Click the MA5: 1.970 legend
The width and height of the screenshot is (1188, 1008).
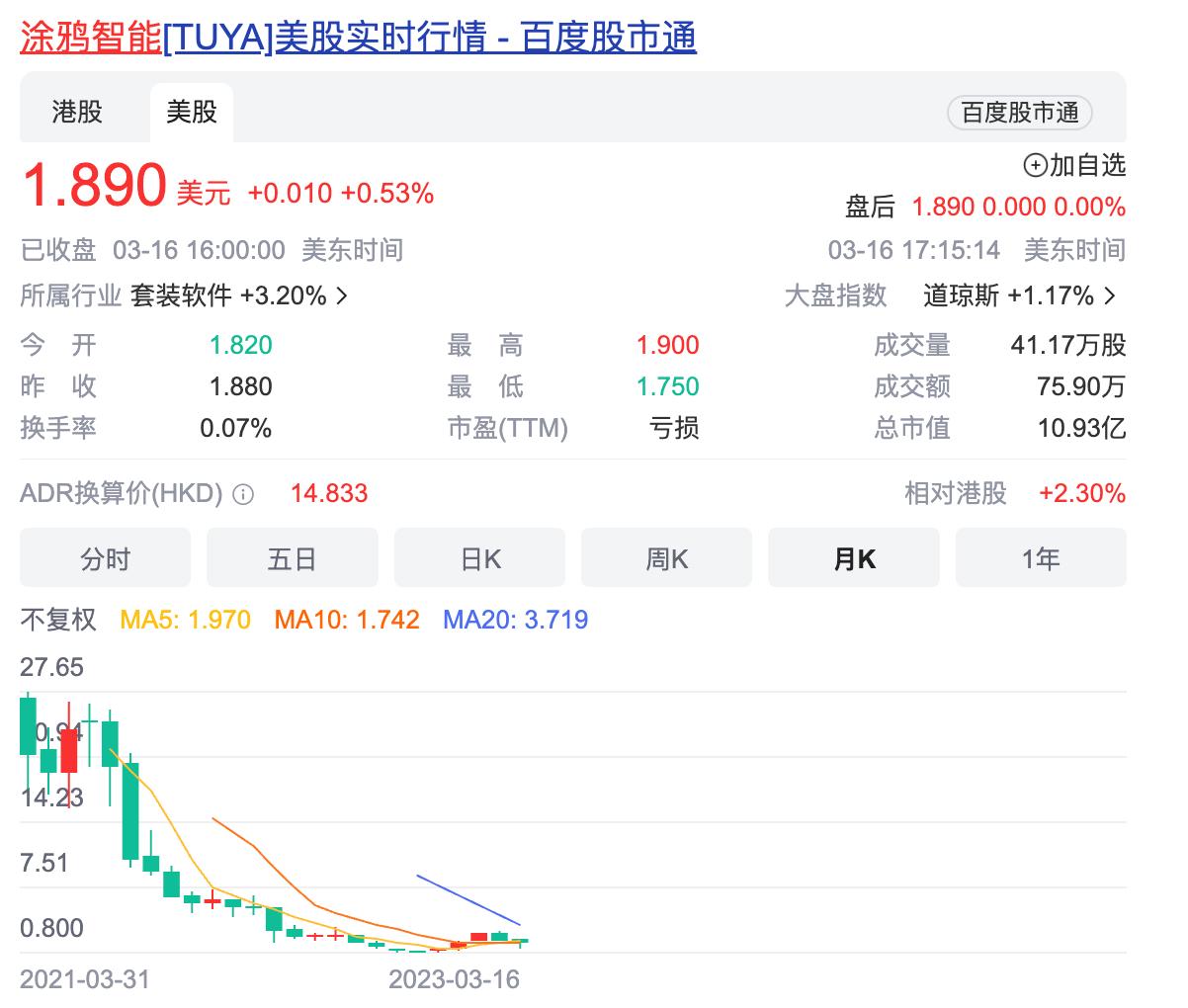click(186, 620)
